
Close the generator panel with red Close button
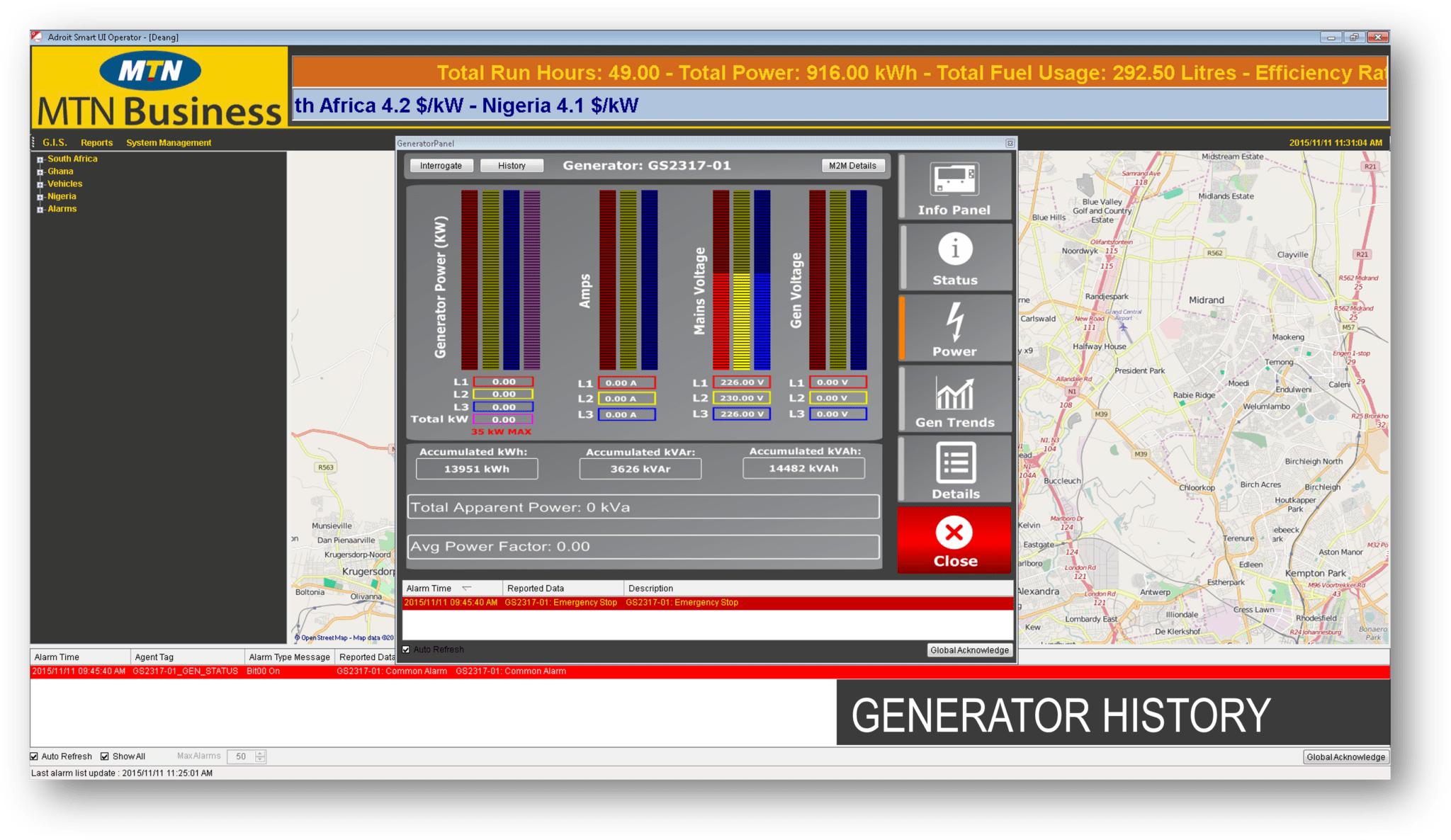(954, 540)
